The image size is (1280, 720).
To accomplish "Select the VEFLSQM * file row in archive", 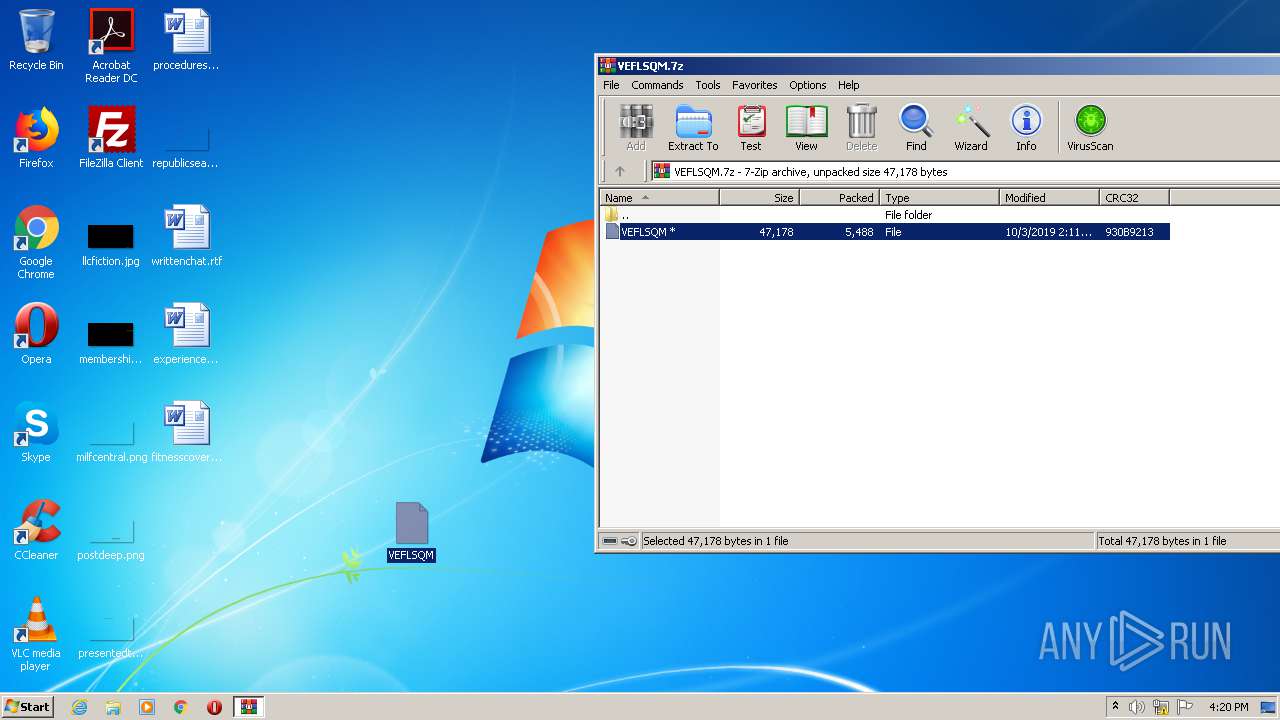I will click(885, 232).
